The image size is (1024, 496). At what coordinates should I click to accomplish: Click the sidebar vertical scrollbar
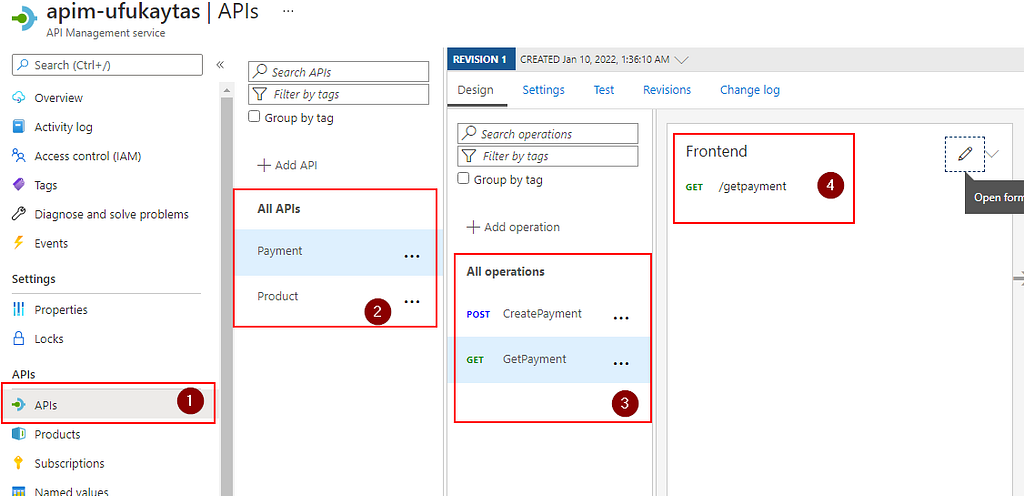[227, 294]
